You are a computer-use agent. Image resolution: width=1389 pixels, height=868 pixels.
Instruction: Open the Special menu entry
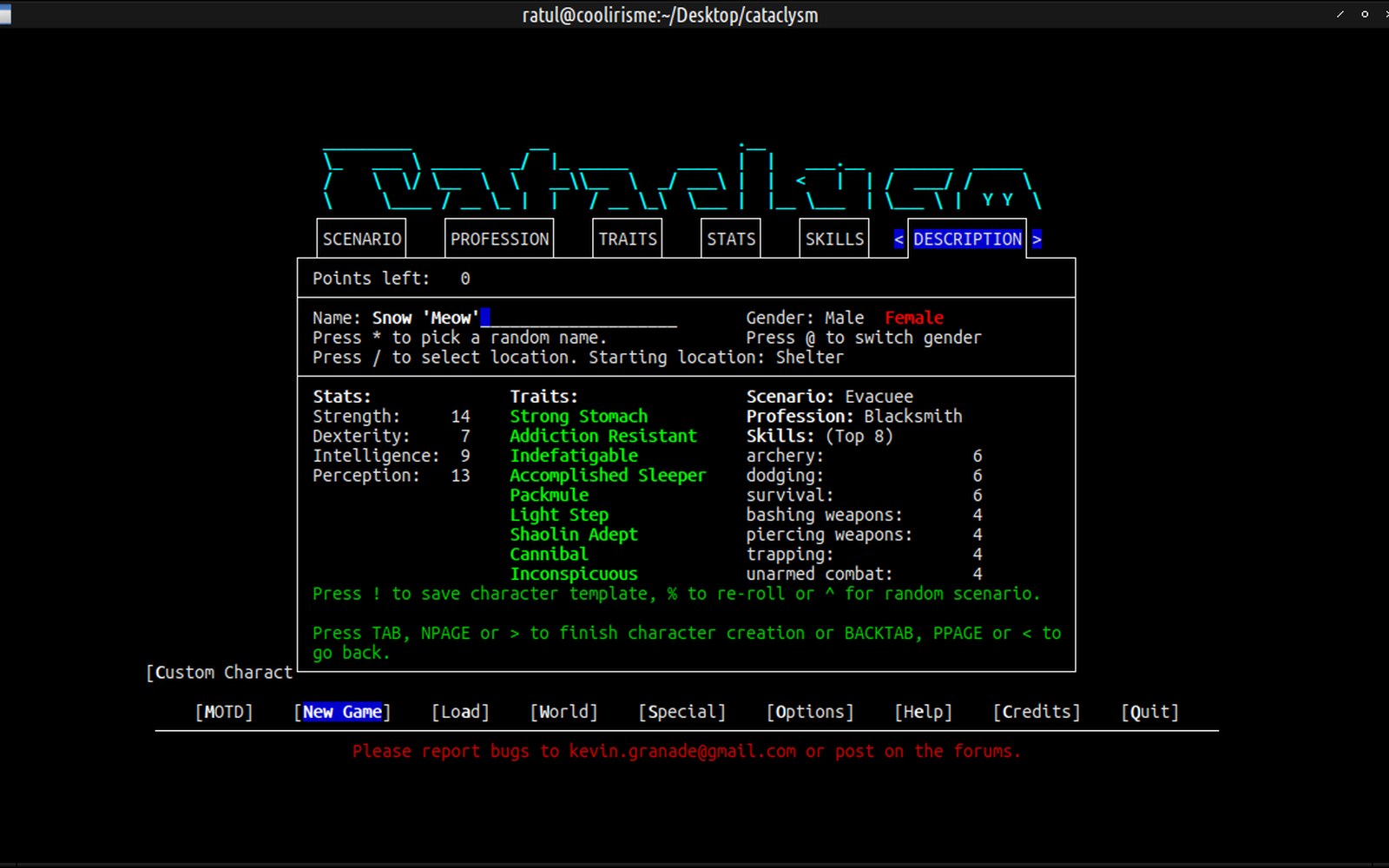click(681, 712)
